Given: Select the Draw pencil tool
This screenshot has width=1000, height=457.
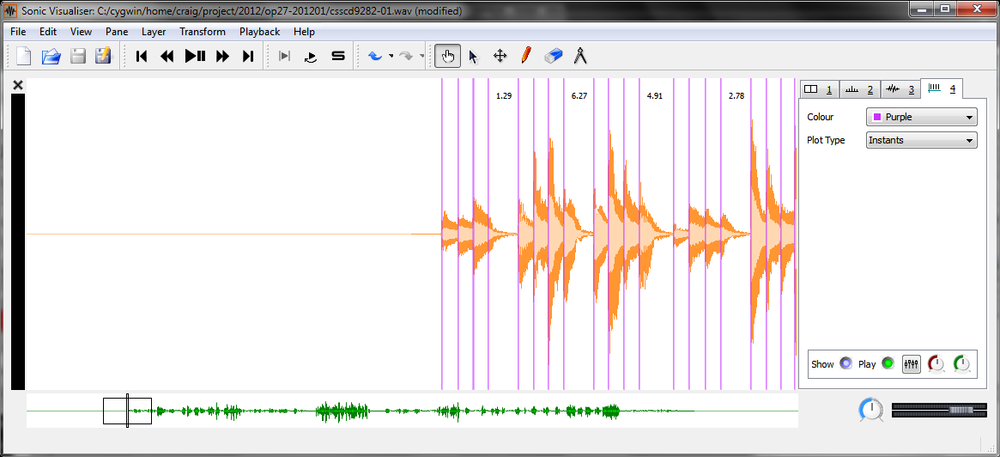Looking at the screenshot, I should pos(526,56).
